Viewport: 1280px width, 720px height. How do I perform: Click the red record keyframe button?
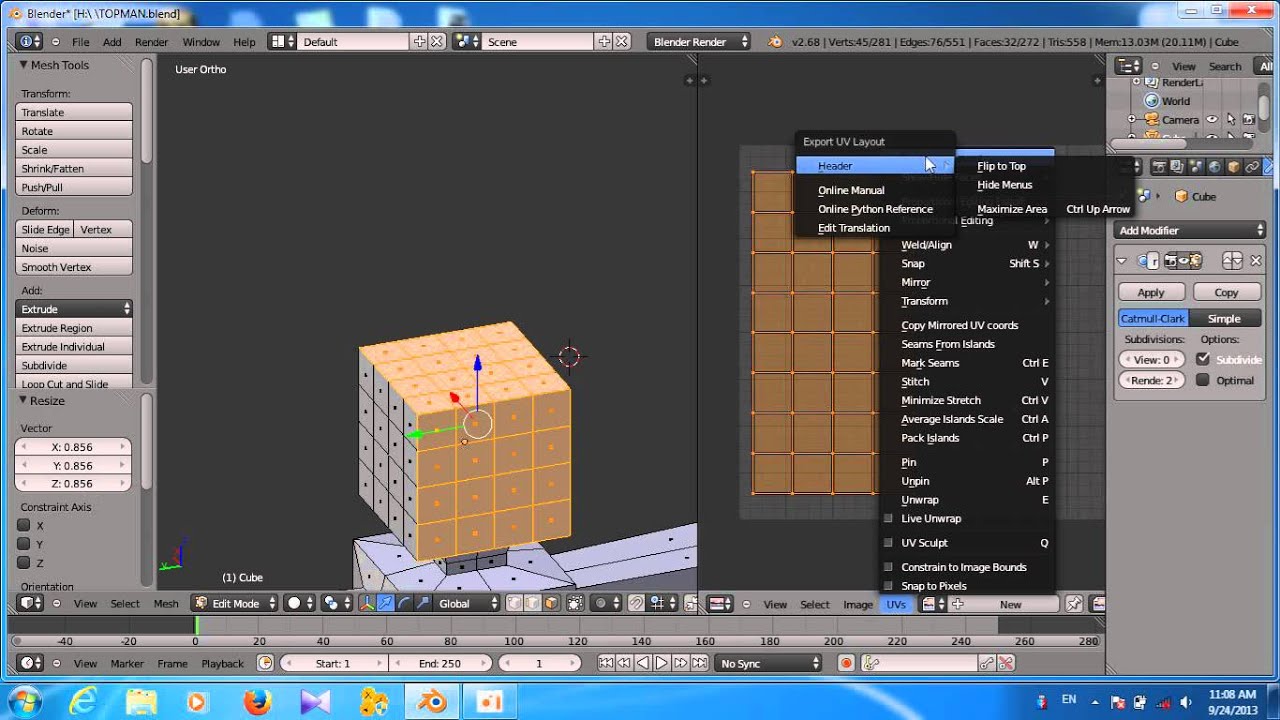846,663
